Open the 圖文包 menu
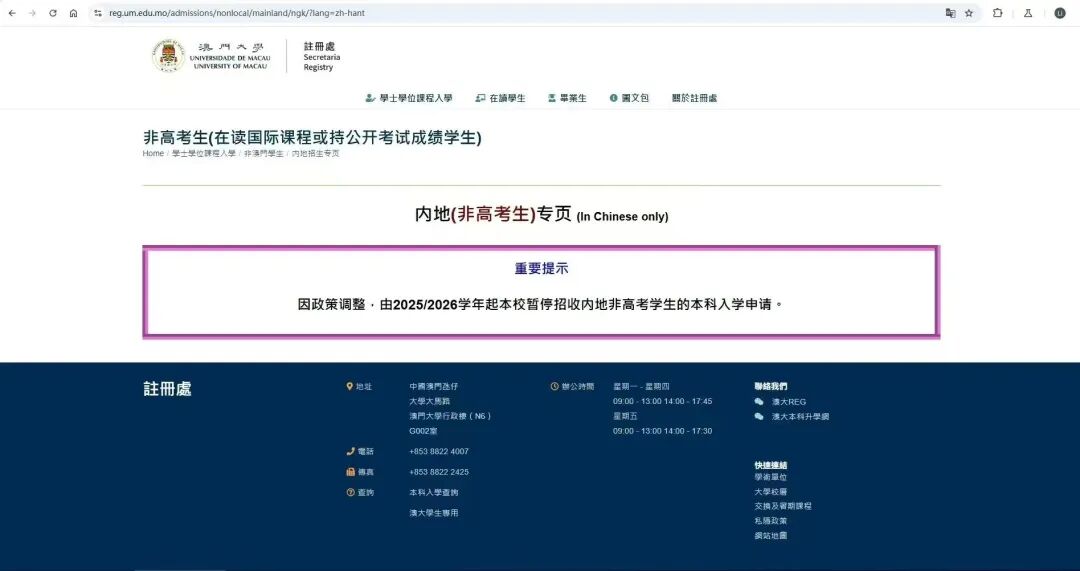1080x571 pixels. coord(630,98)
